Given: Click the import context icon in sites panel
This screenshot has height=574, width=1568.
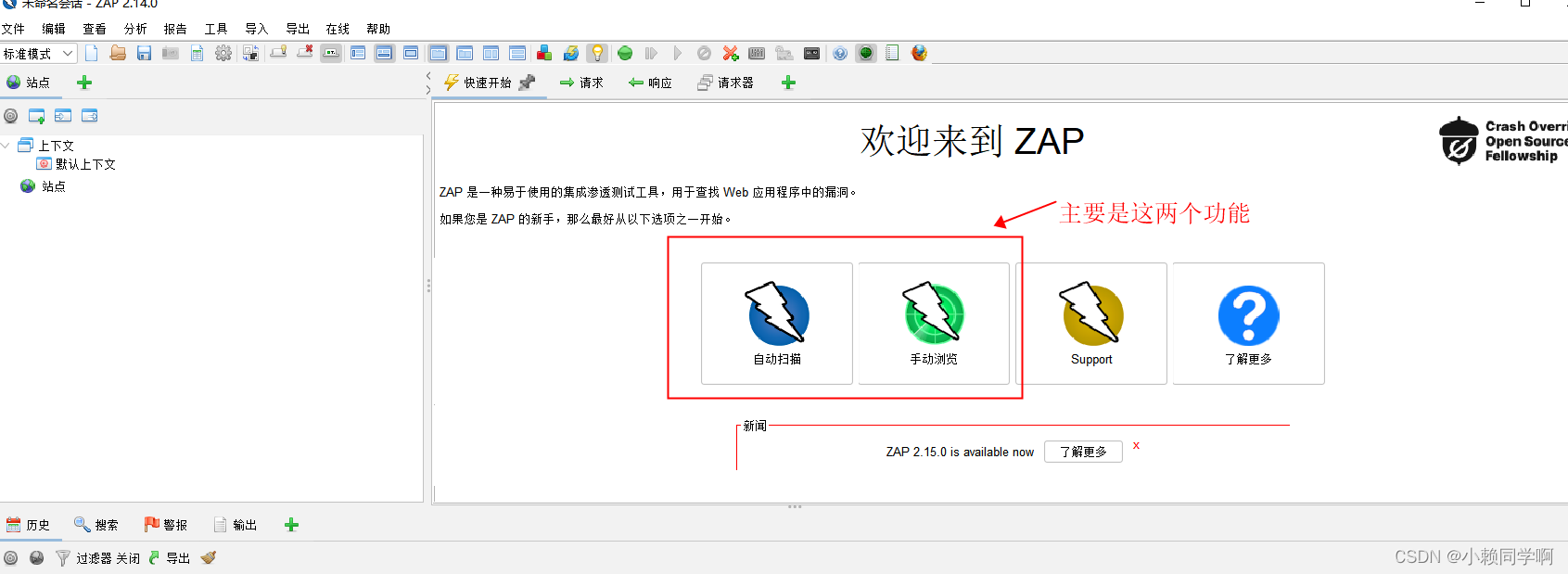Looking at the screenshot, I should (63, 116).
